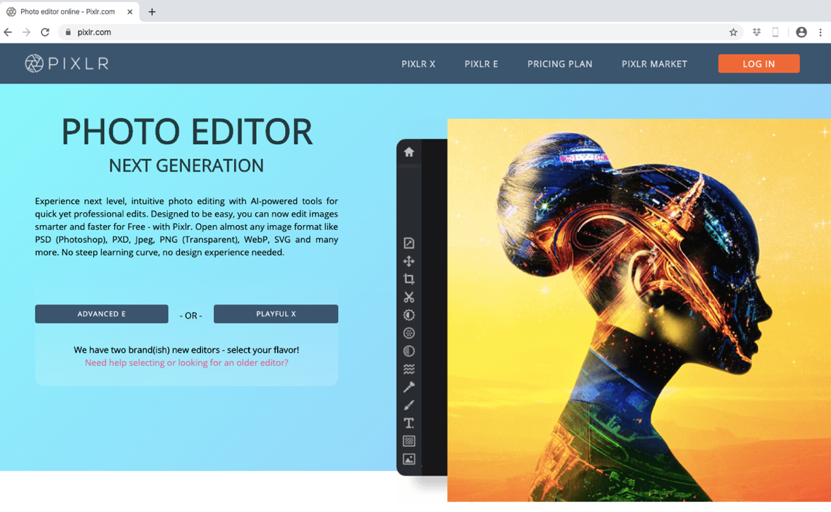Bookmark page with star icon
Viewport: 831px width, 512px height.
733,32
